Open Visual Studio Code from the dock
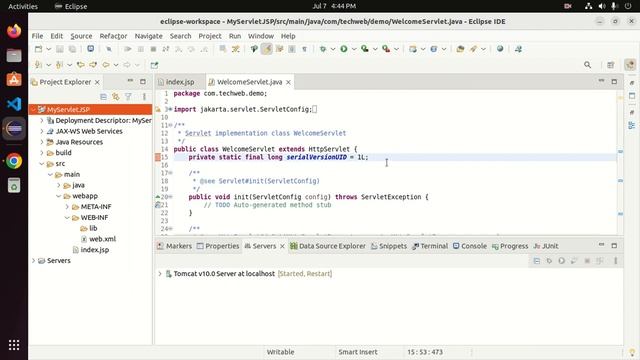The image size is (640, 360). coord(14,104)
